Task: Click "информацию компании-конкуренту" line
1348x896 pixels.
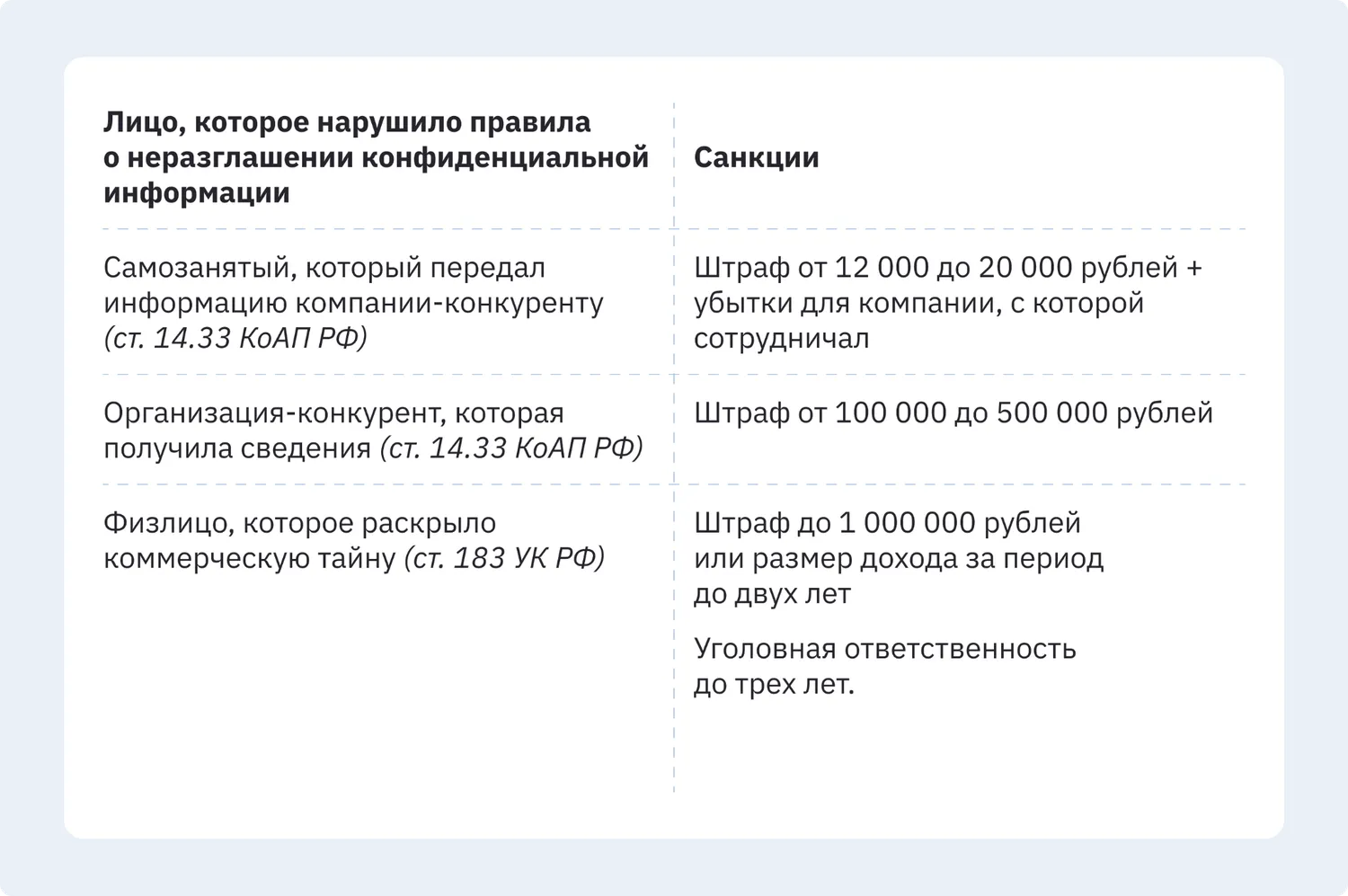Action: (x=353, y=303)
